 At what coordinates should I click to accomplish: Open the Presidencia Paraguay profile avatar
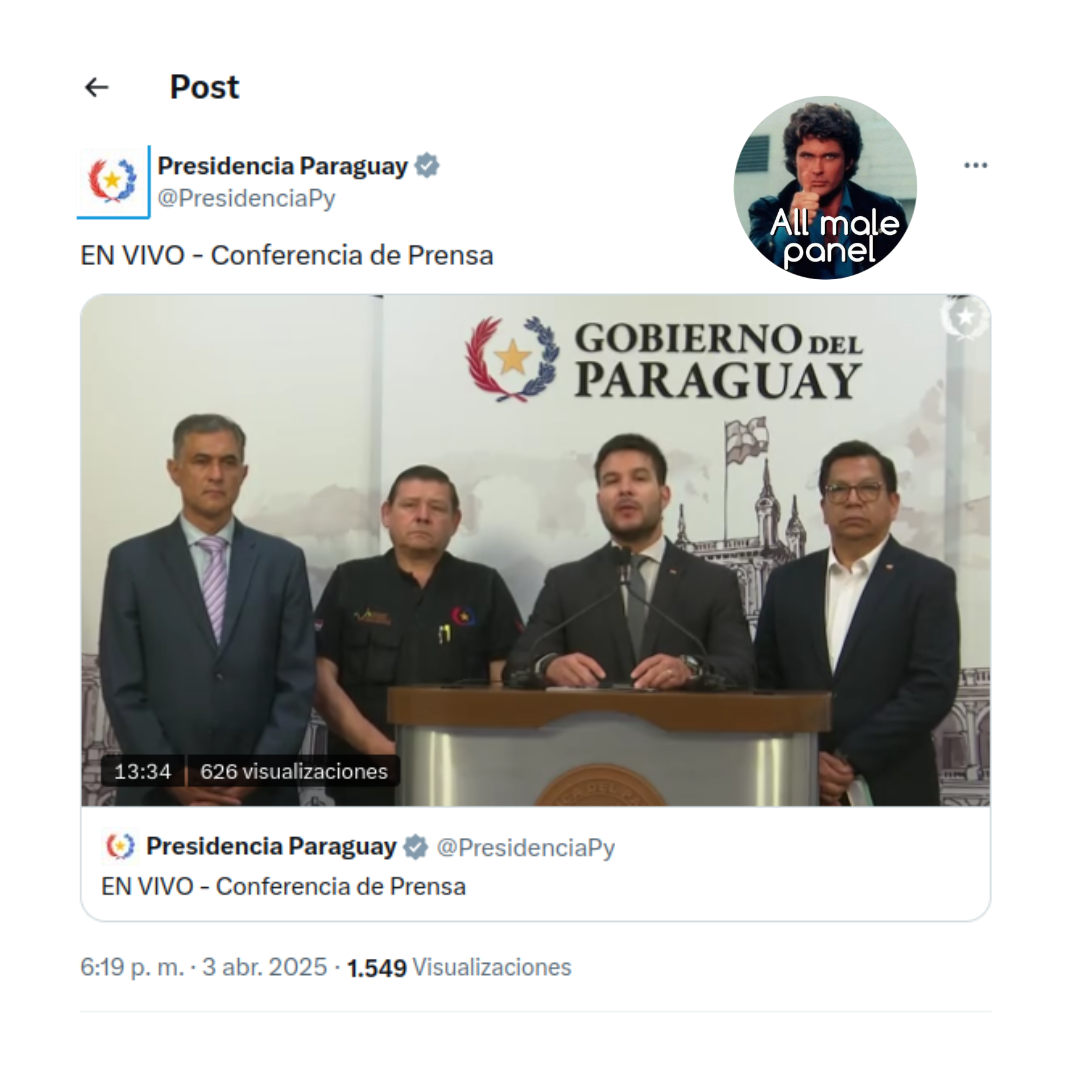tap(113, 181)
